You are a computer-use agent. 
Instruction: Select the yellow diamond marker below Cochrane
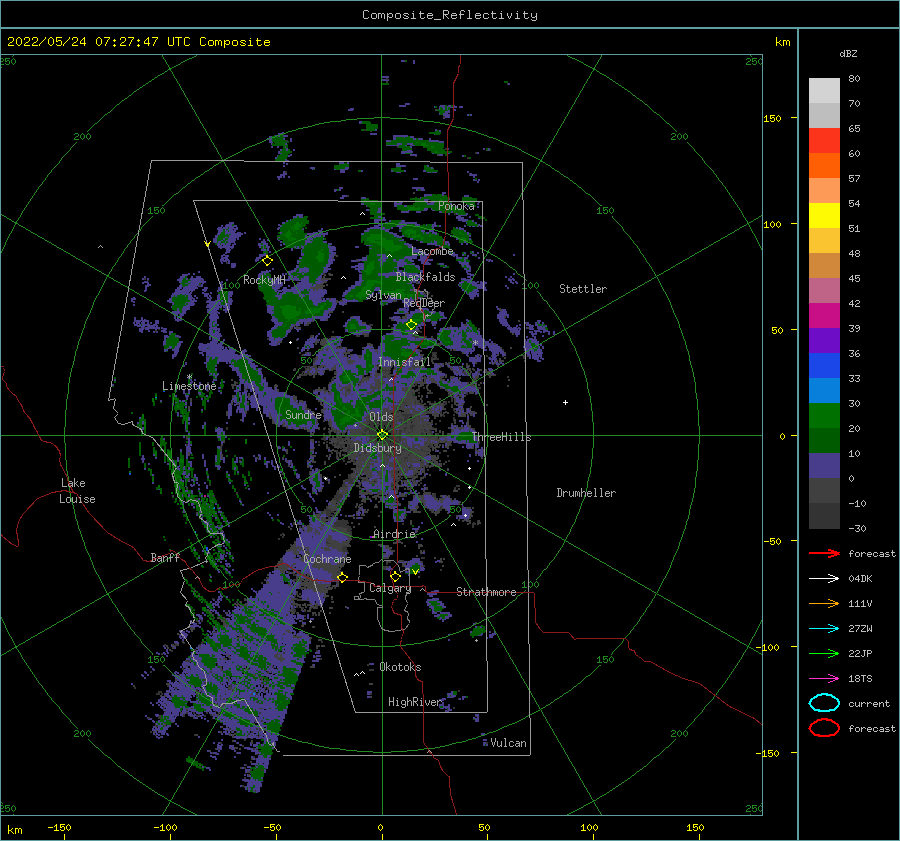pyautogui.click(x=342, y=577)
